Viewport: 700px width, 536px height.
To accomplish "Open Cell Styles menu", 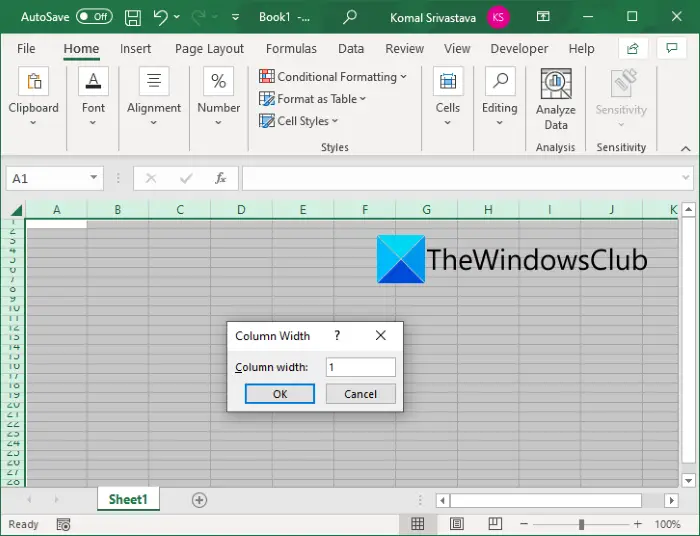I will (299, 121).
